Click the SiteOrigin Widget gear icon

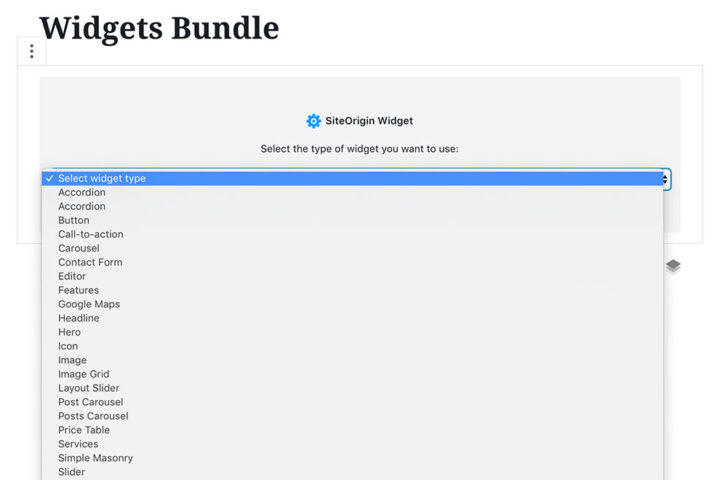click(314, 121)
